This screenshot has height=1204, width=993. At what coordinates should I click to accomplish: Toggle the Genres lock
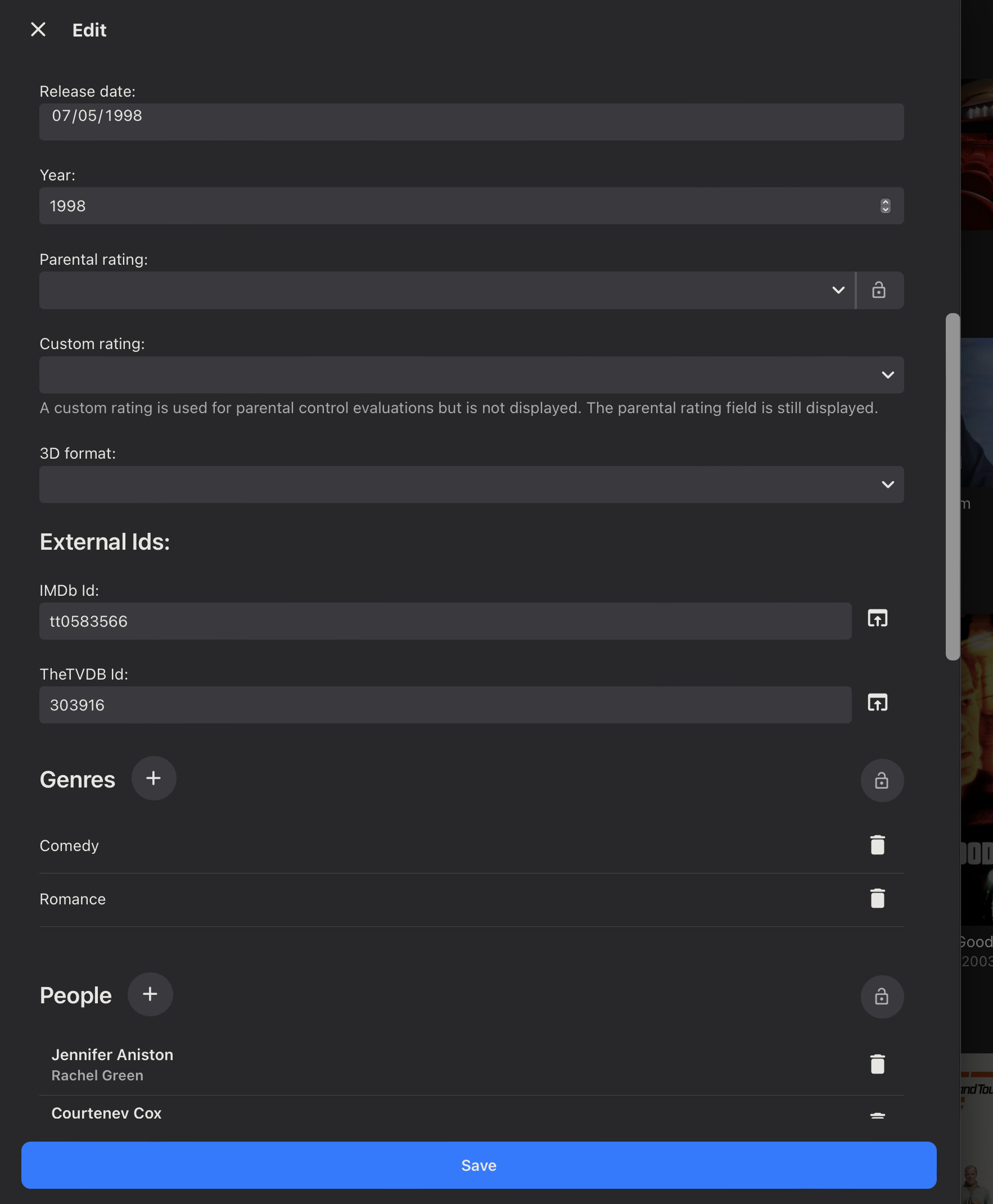pyautogui.click(x=882, y=780)
